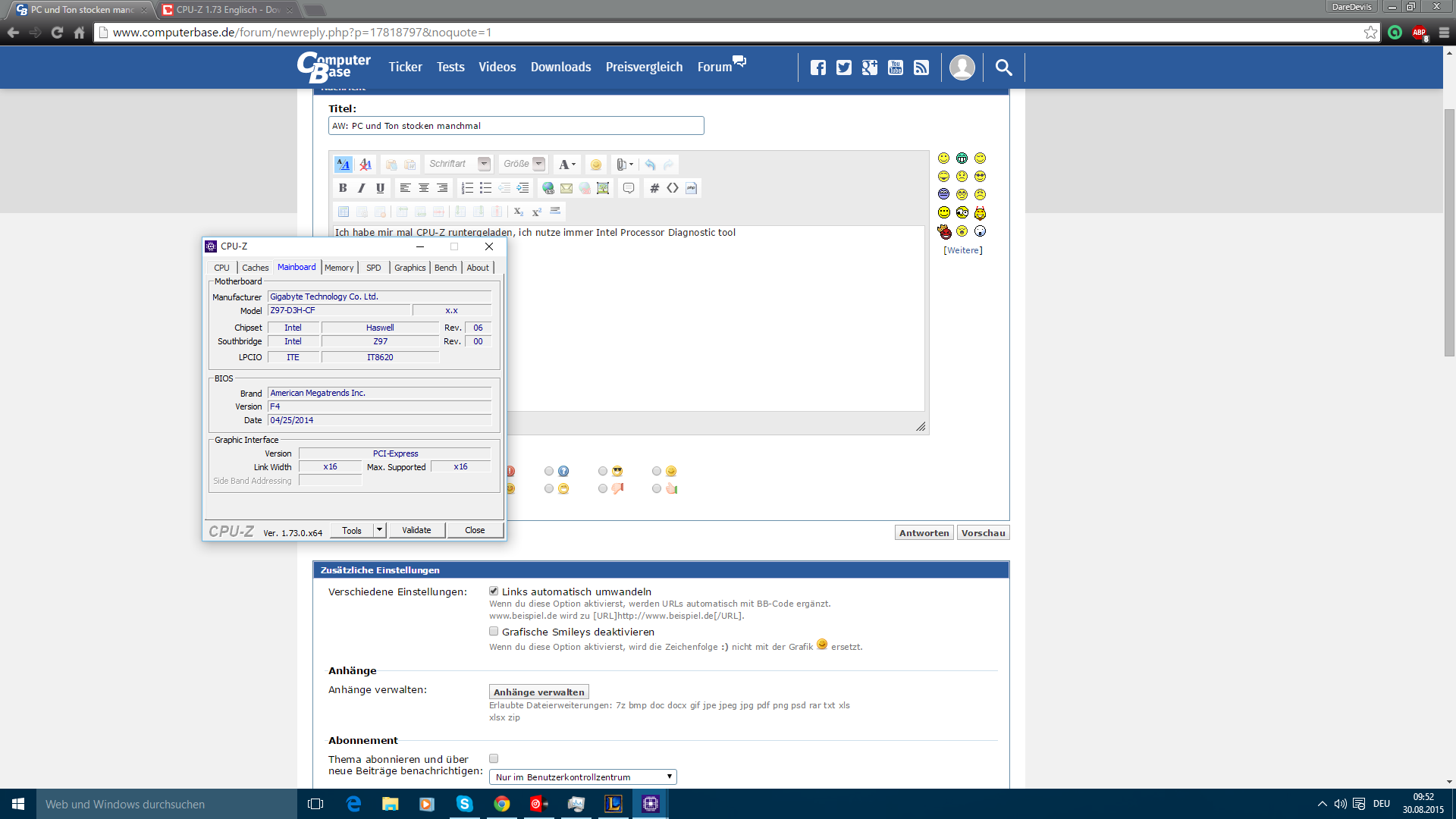Insert image via picture icon
Screen dimensions: 1456x819
(603, 188)
